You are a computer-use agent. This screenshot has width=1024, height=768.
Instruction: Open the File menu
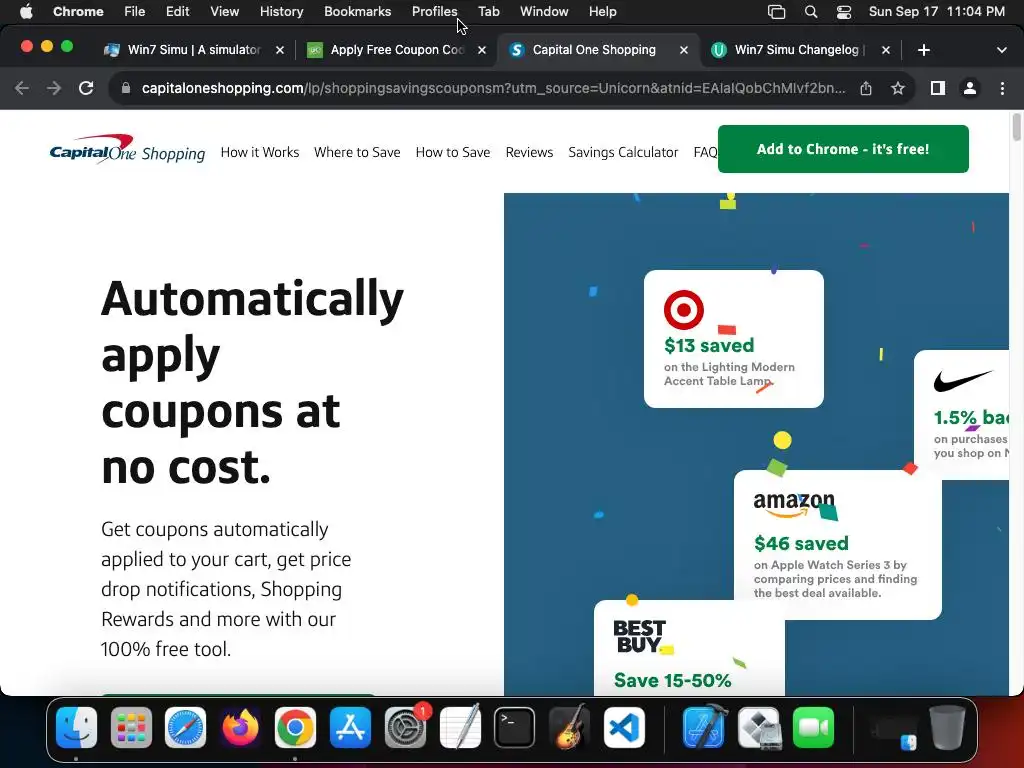(x=135, y=12)
